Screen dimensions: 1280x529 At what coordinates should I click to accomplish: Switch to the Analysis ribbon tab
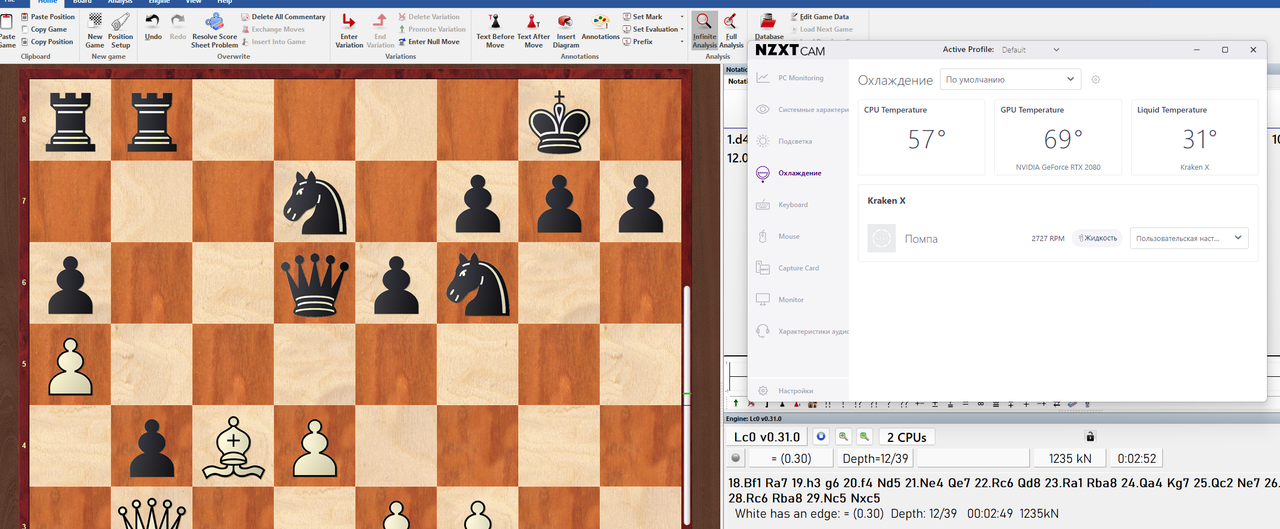pyautogui.click(x=120, y=3)
